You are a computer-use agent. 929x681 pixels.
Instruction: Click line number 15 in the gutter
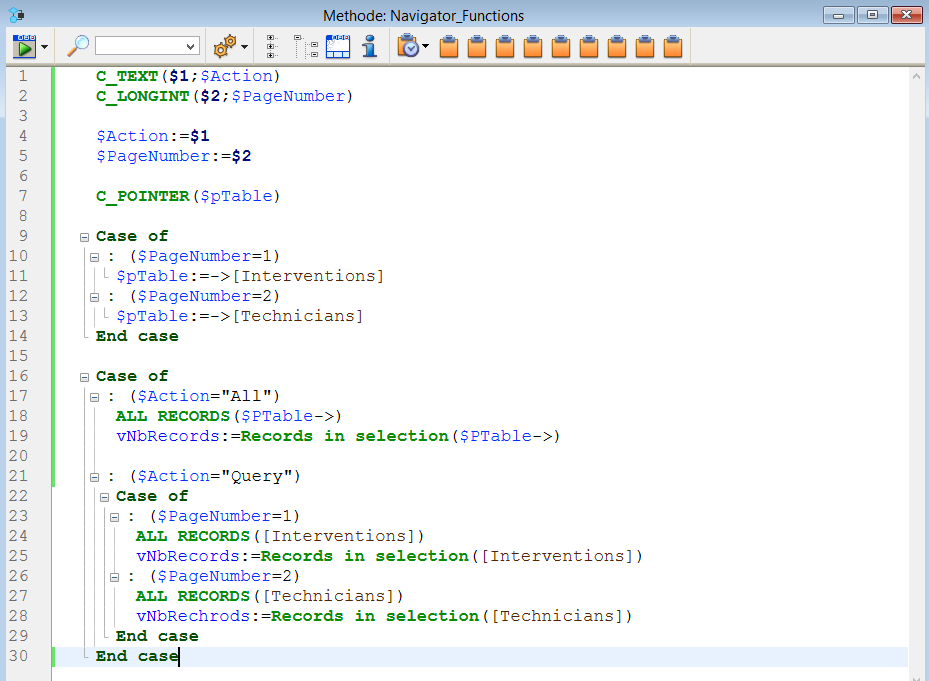click(x=22, y=356)
